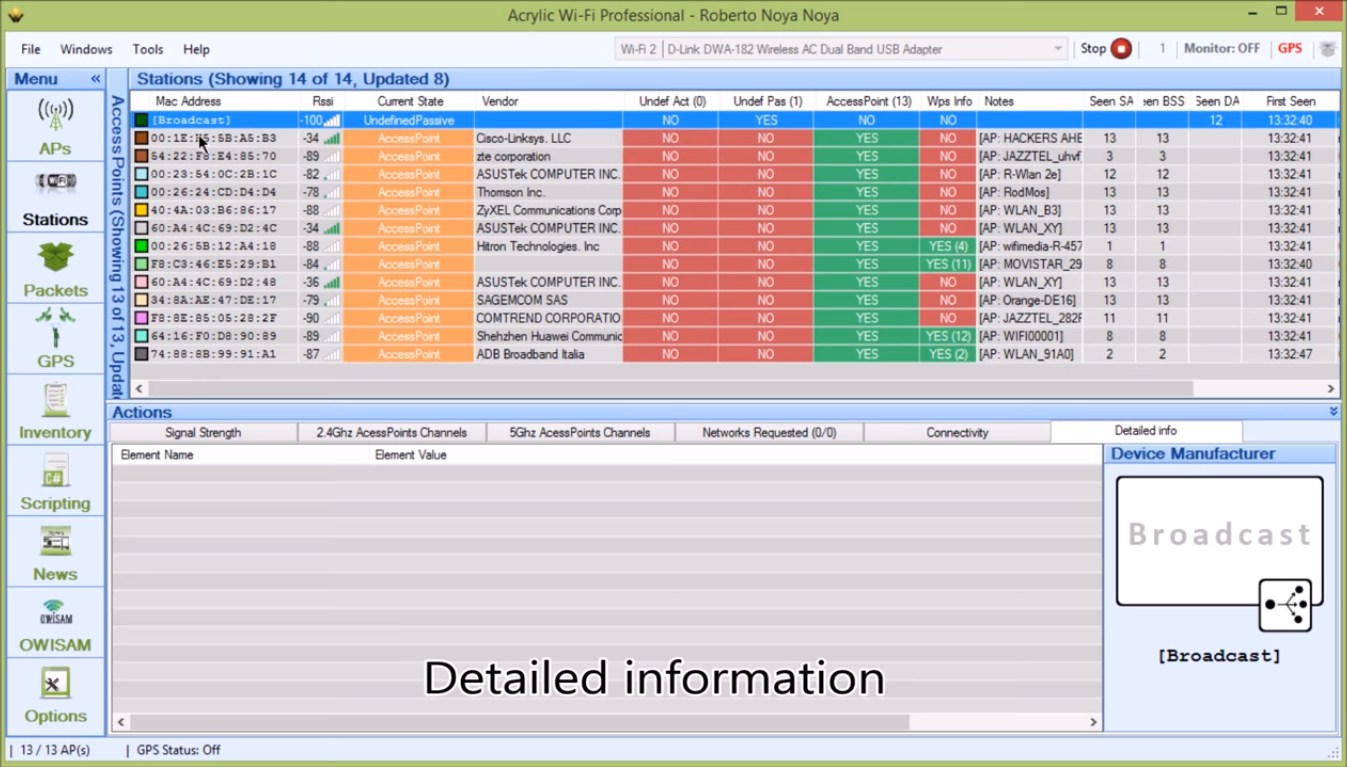Click green swatch of 00:26:5B:12:A4:18 row
1347x767 pixels.
pyautogui.click(x=141, y=246)
